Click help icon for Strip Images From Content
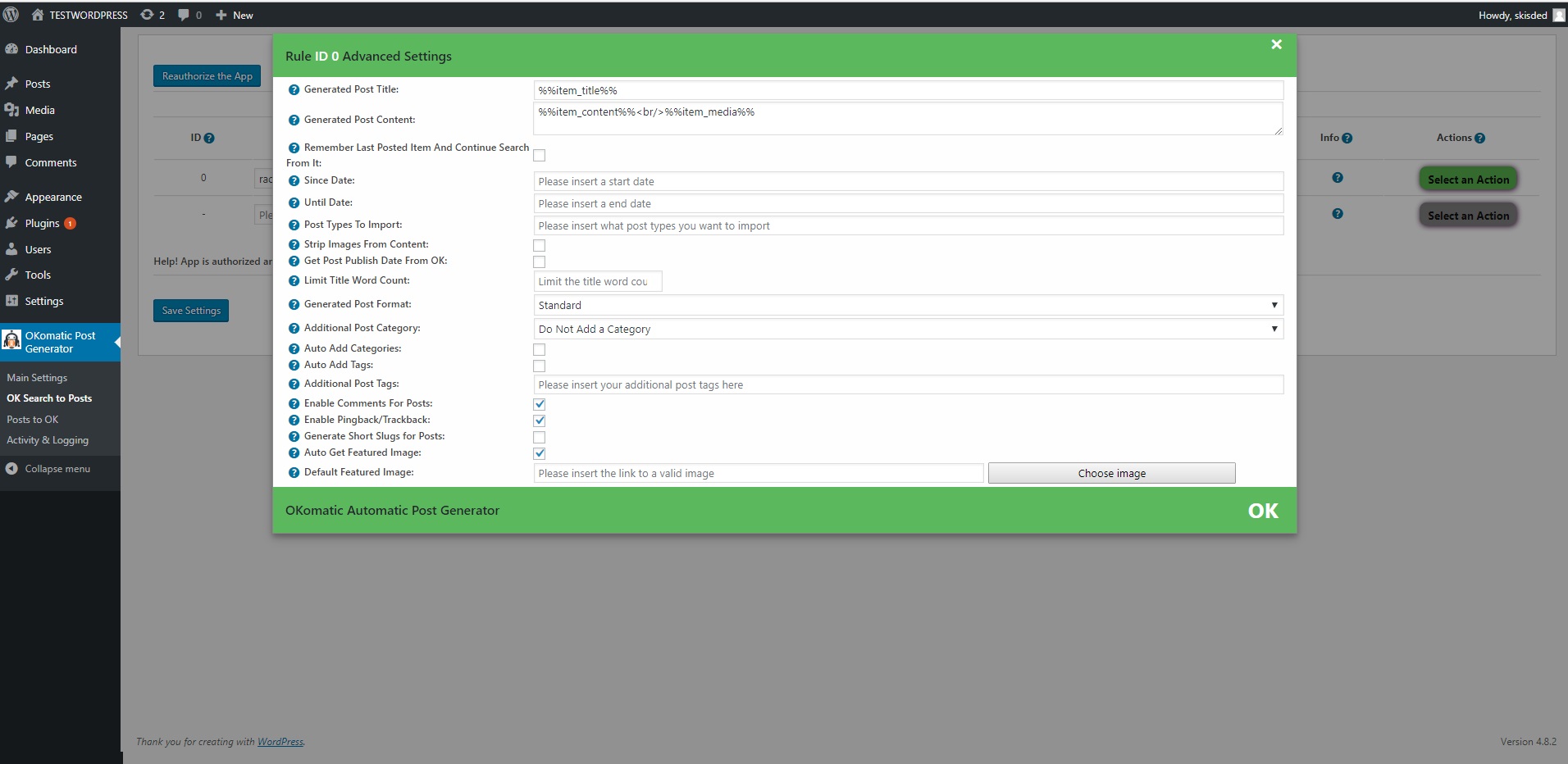Image resolution: width=1568 pixels, height=764 pixels. (294, 245)
